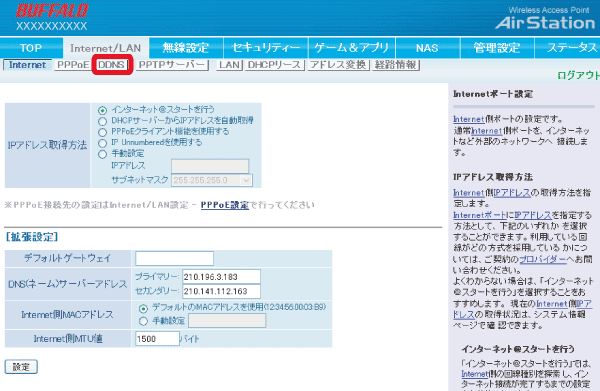Click the 設定 apply button
Viewport: 600px width, 391px height.
tap(21, 367)
